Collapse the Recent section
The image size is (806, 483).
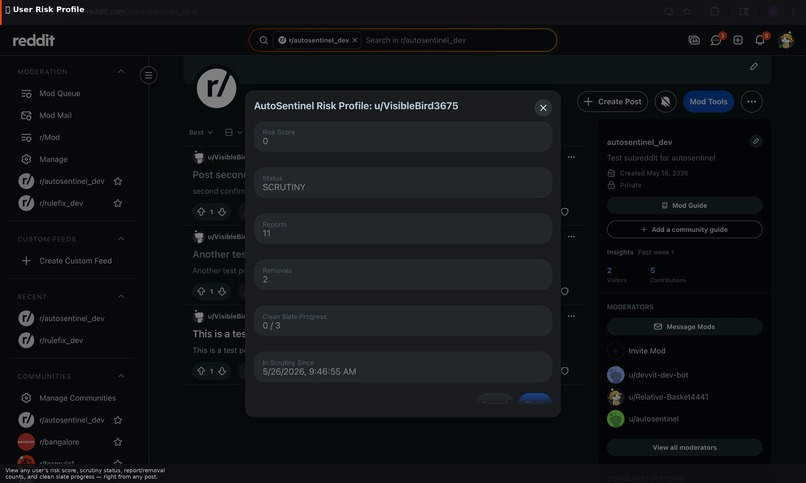point(121,296)
